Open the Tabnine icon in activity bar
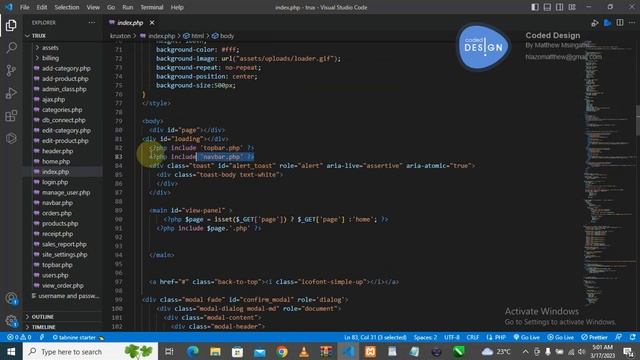640x360 pixels. coord(11,138)
